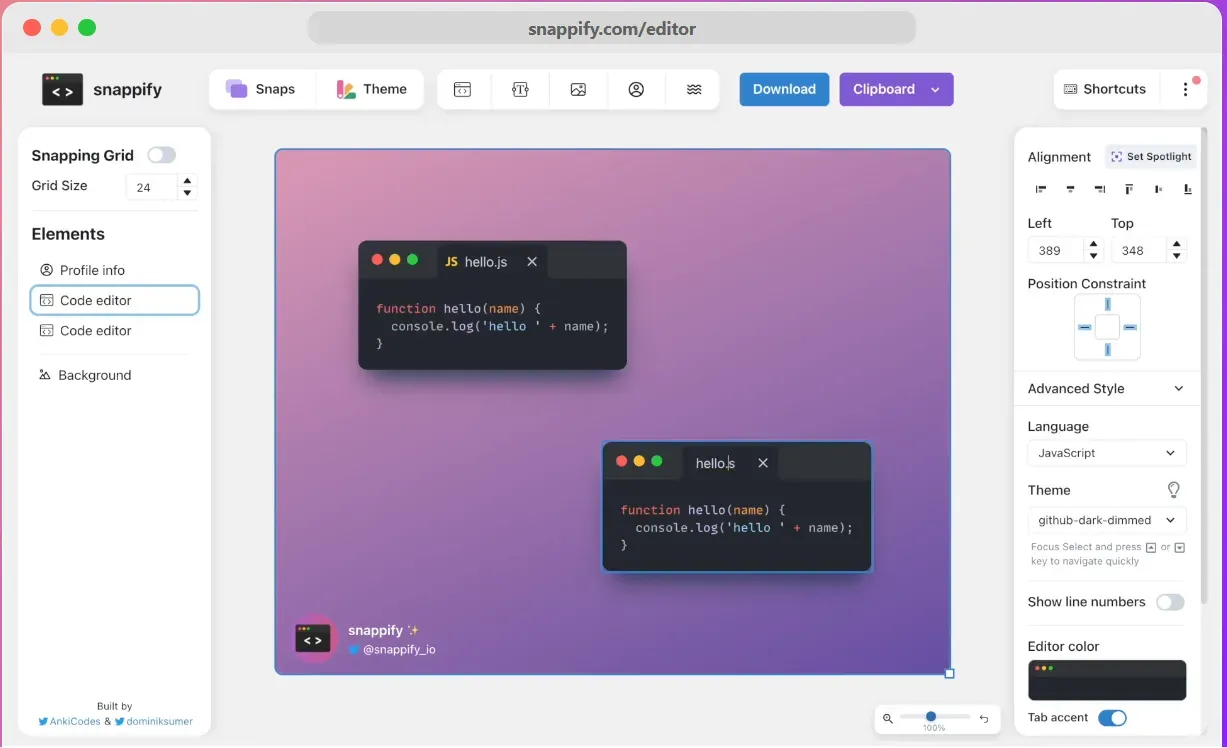This screenshot has height=748, width=1227.
Task: Click the waves background toolbar icon
Action: click(694, 89)
